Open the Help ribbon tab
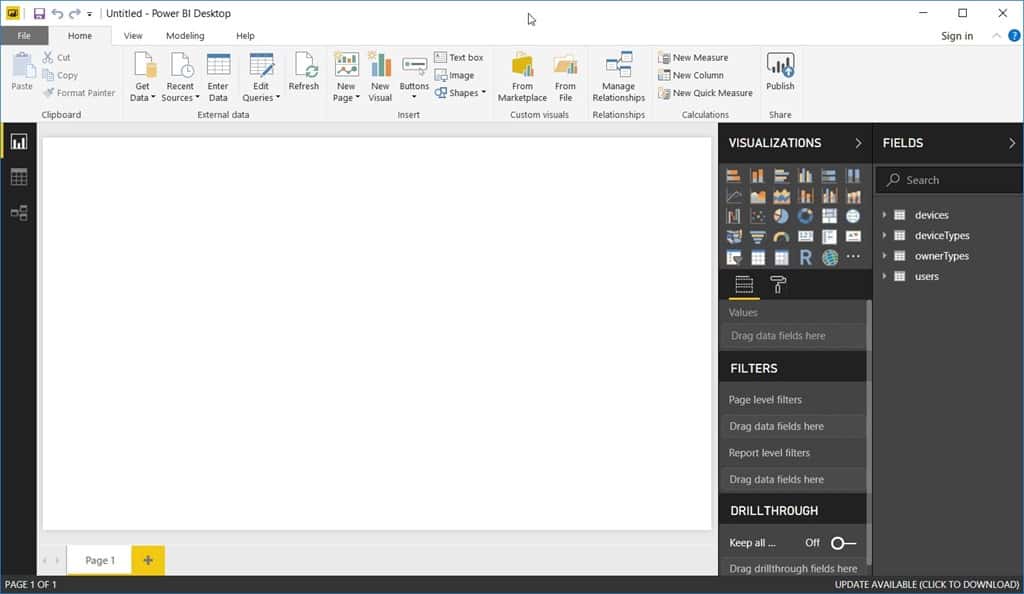 click(x=246, y=36)
